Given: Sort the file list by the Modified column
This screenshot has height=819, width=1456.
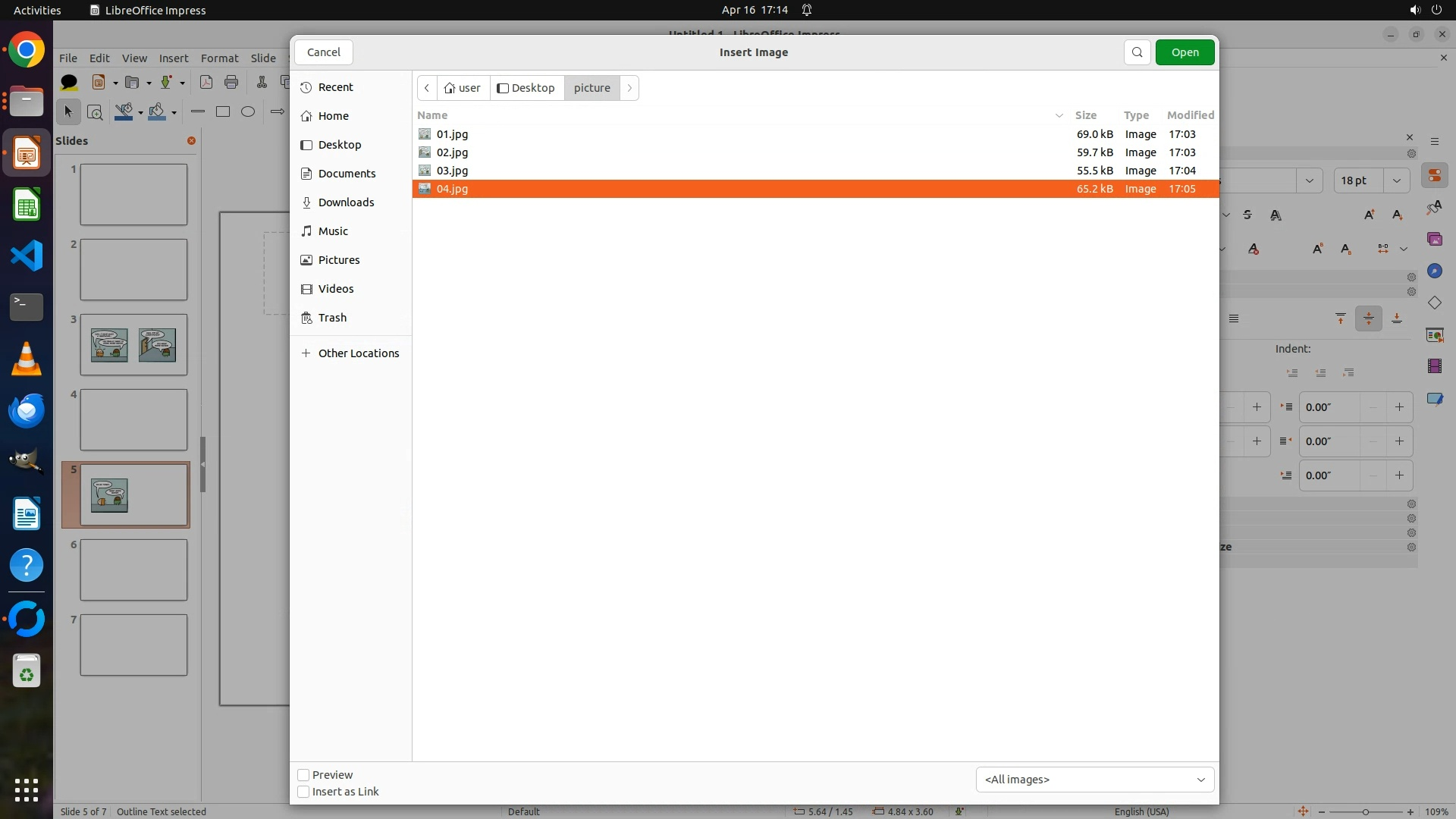Looking at the screenshot, I should point(1190,115).
